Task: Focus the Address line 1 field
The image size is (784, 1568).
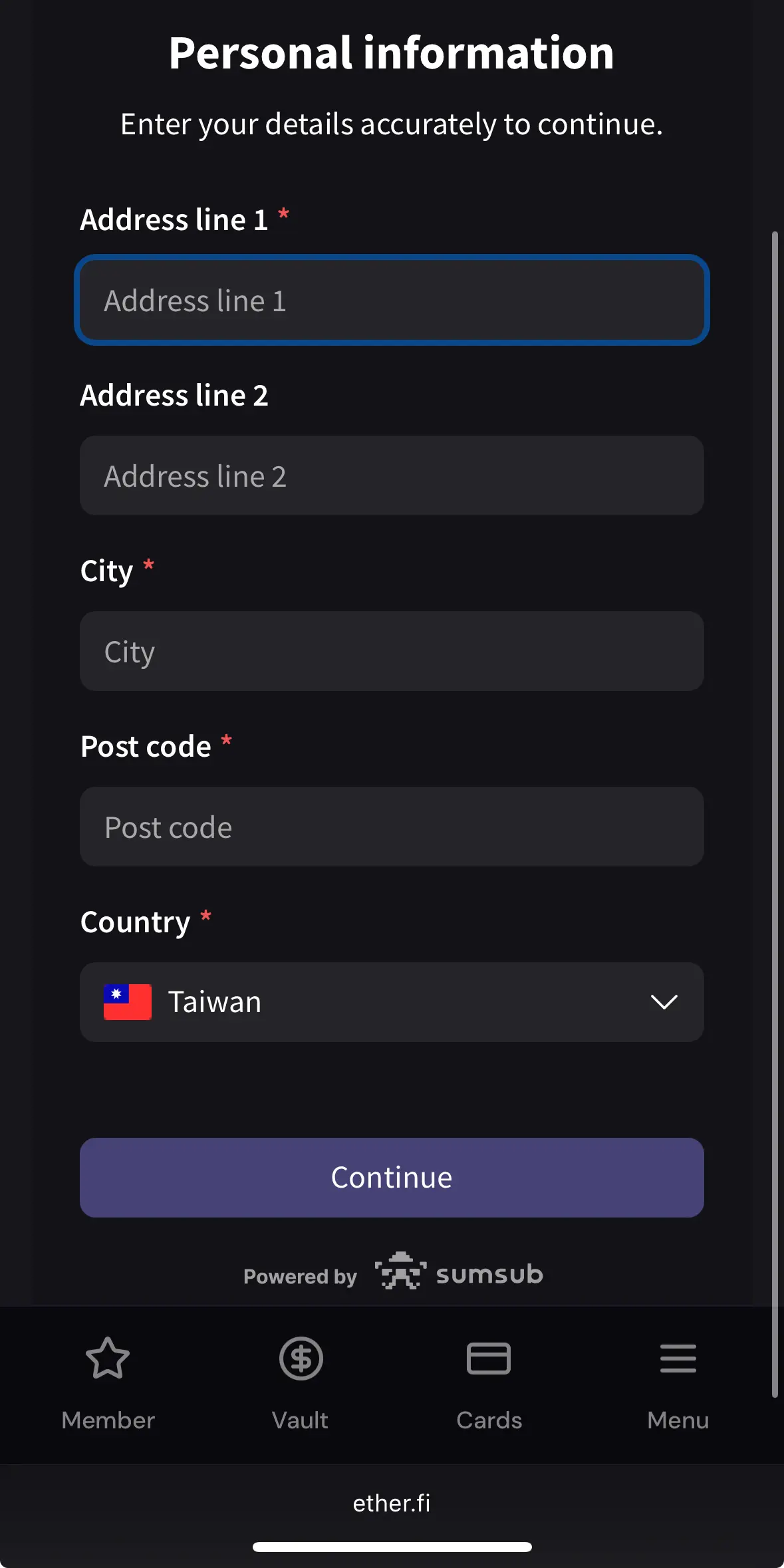Action: point(392,300)
